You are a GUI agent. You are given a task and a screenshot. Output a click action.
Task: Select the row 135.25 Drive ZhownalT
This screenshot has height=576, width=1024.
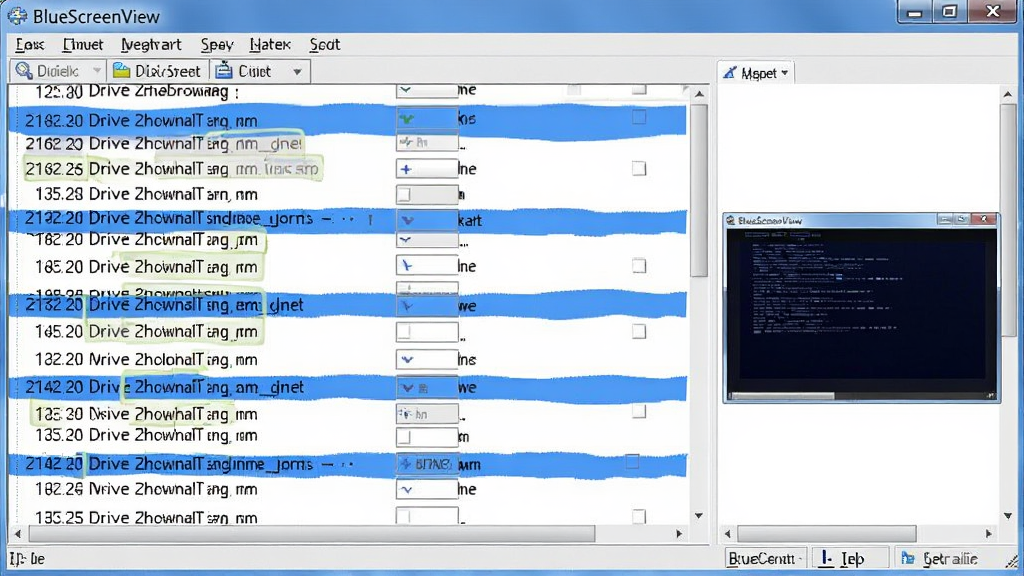(x=347, y=517)
